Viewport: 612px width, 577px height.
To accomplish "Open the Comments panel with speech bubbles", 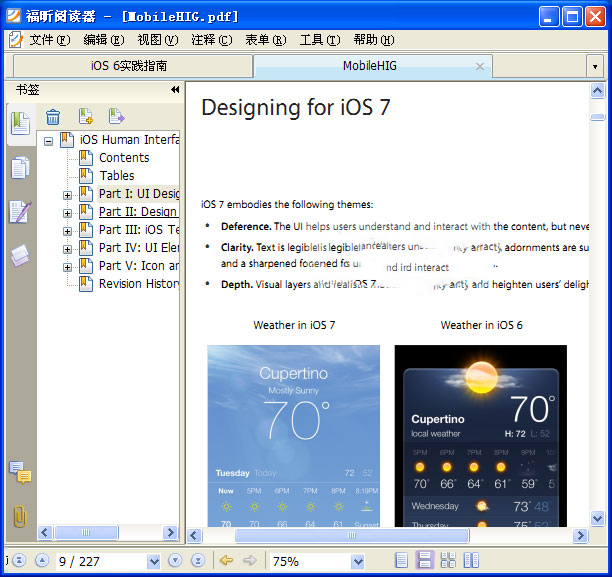I will pos(19,472).
